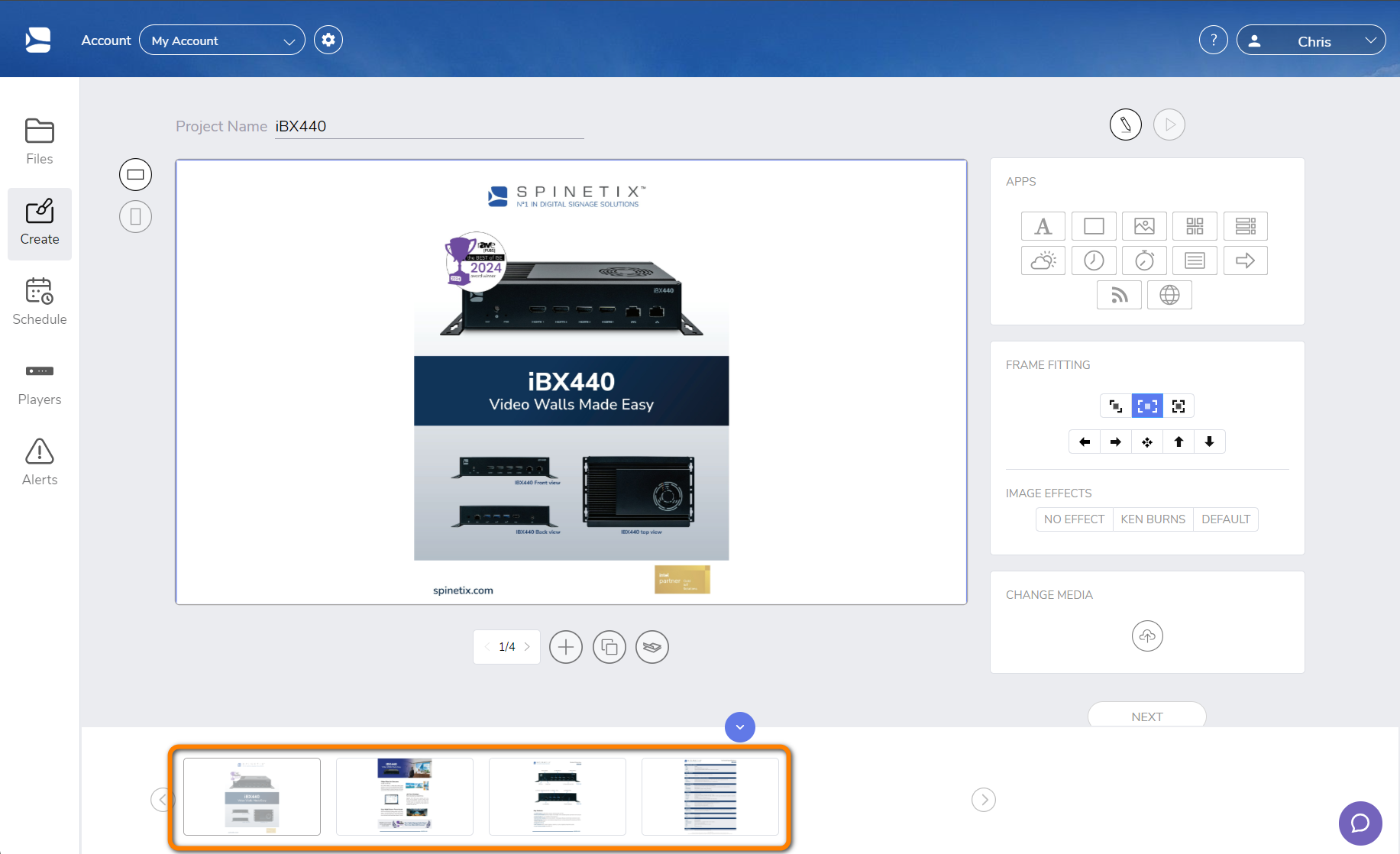Add the Image media app
Screen dimensions: 1400x854
[x=1144, y=226]
